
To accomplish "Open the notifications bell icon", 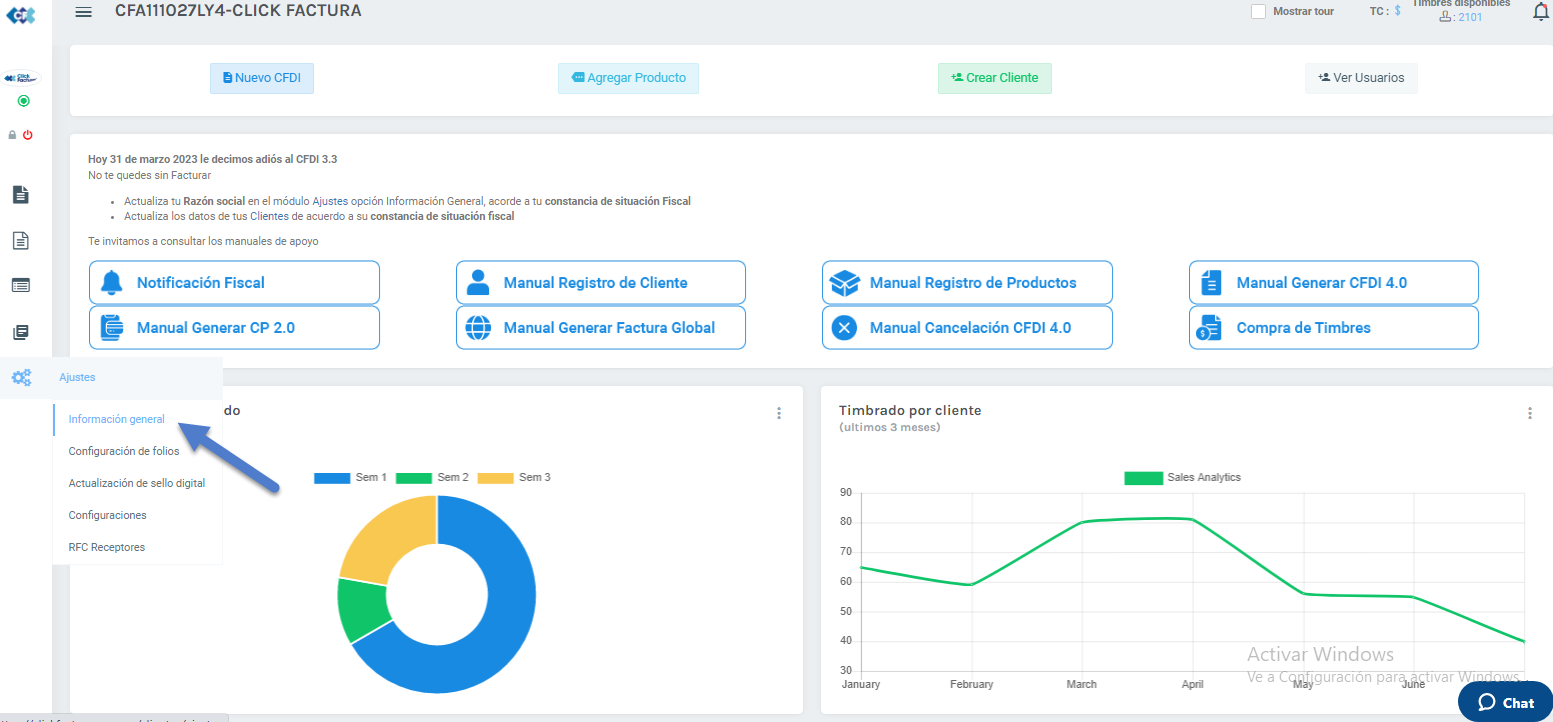I will (x=1540, y=12).
